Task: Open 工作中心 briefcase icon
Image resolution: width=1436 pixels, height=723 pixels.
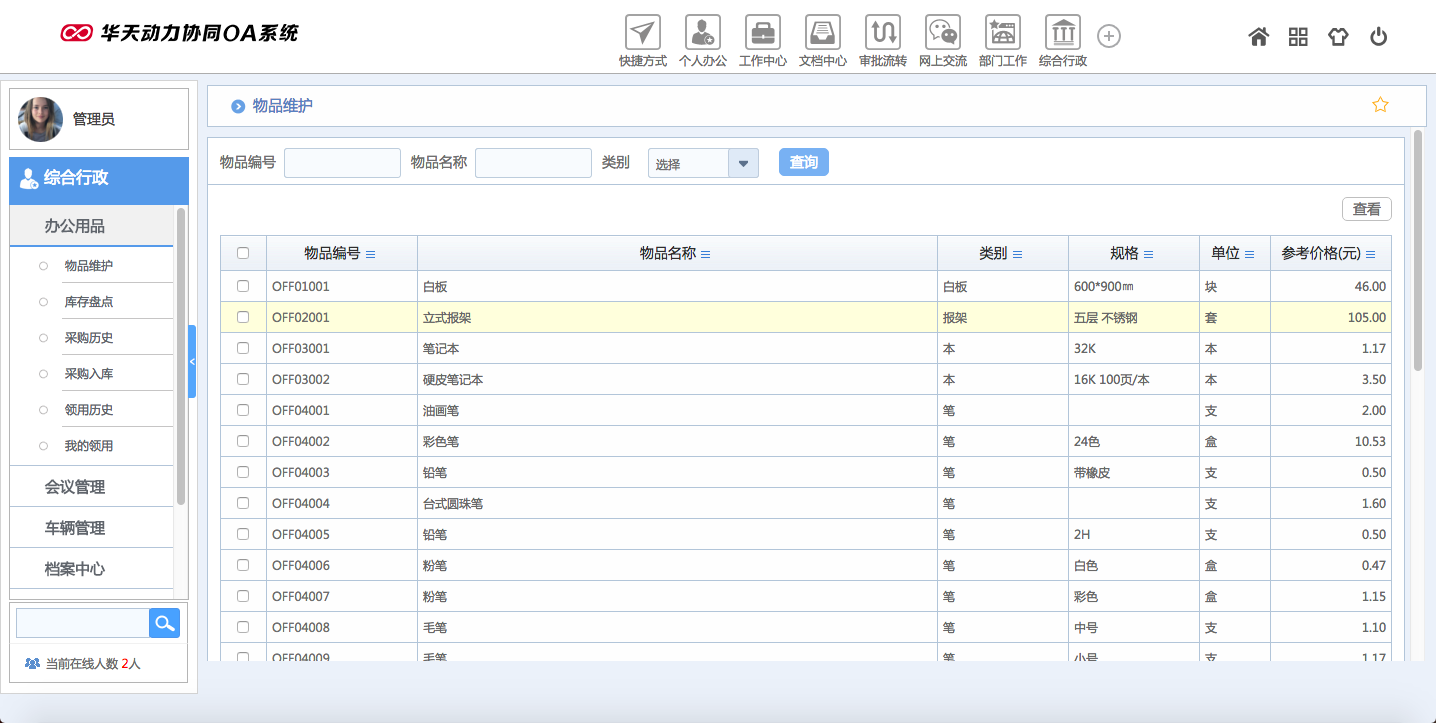Action: (x=762, y=33)
